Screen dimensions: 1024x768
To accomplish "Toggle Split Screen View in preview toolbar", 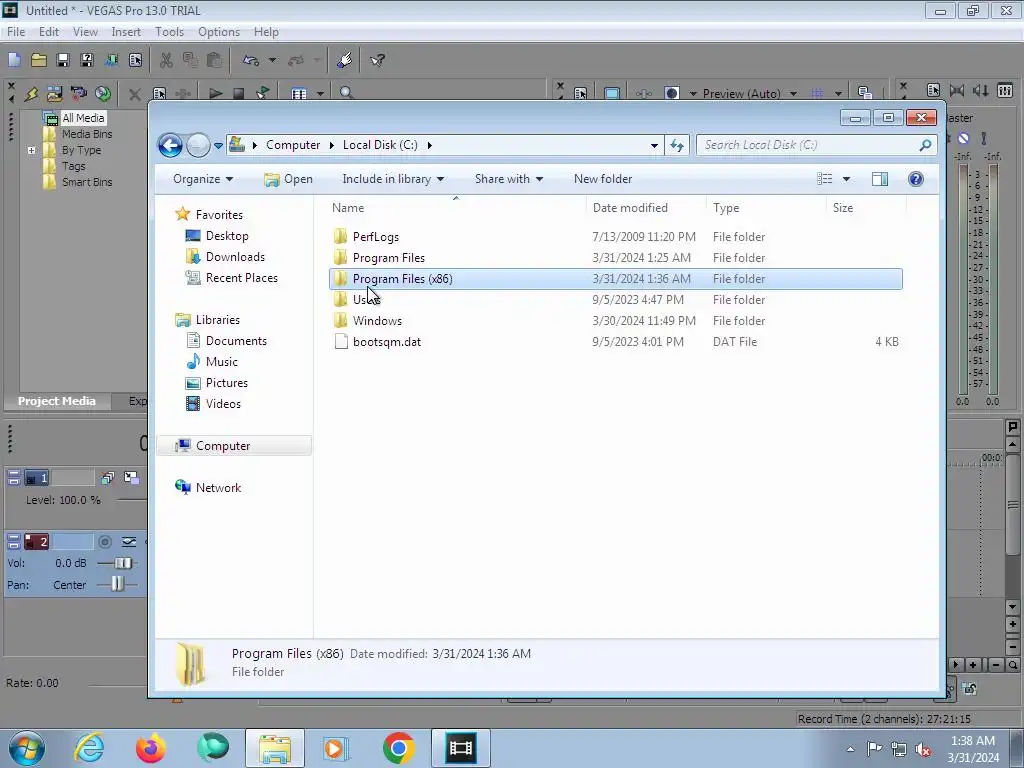I will pyautogui.click(x=672, y=93).
